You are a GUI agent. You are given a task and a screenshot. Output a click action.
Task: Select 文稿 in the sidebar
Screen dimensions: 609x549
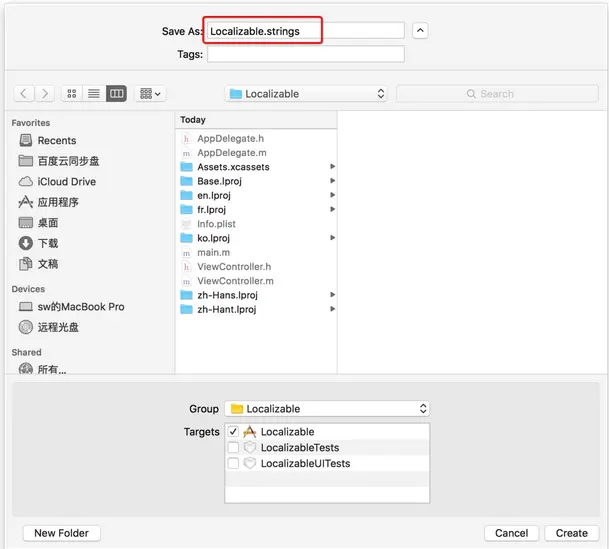pos(39,264)
